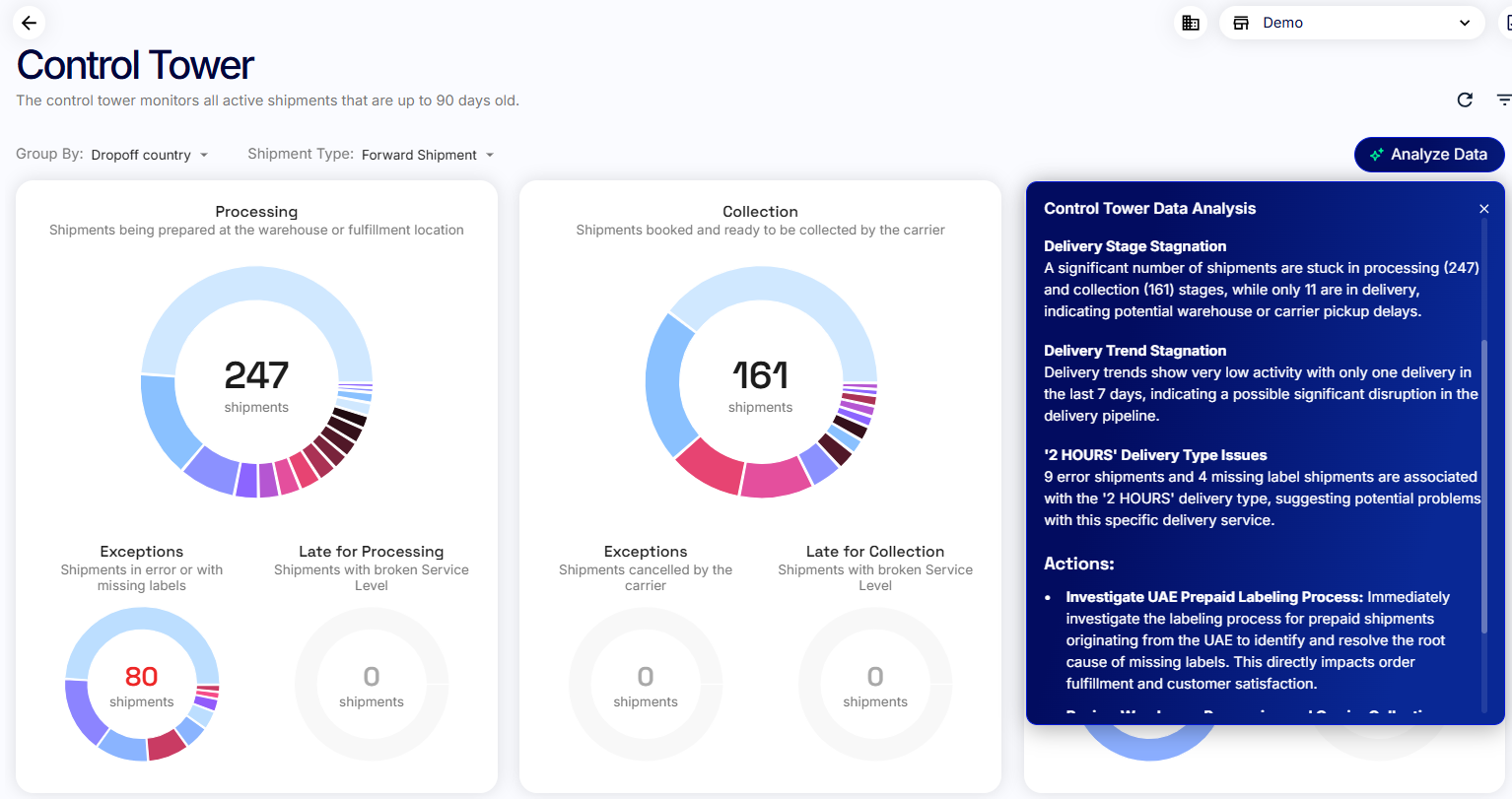
Task: Open the organization building icon
Action: point(1191,23)
